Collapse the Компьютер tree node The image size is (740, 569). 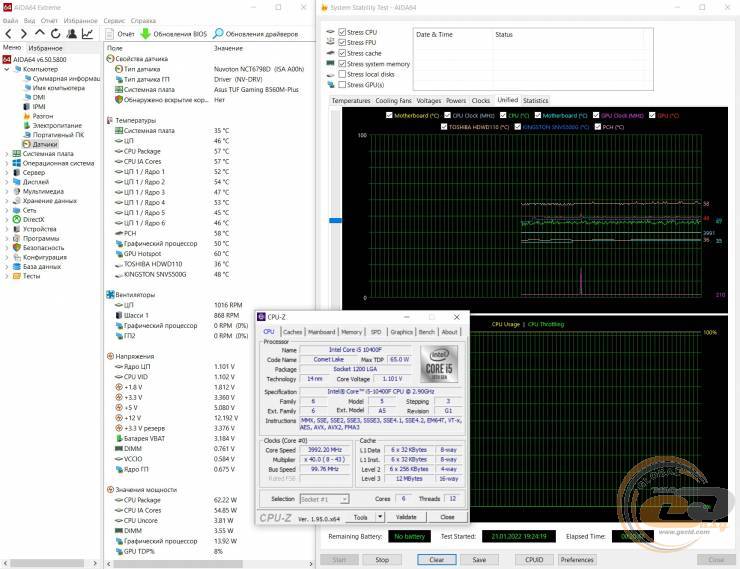tap(7, 69)
